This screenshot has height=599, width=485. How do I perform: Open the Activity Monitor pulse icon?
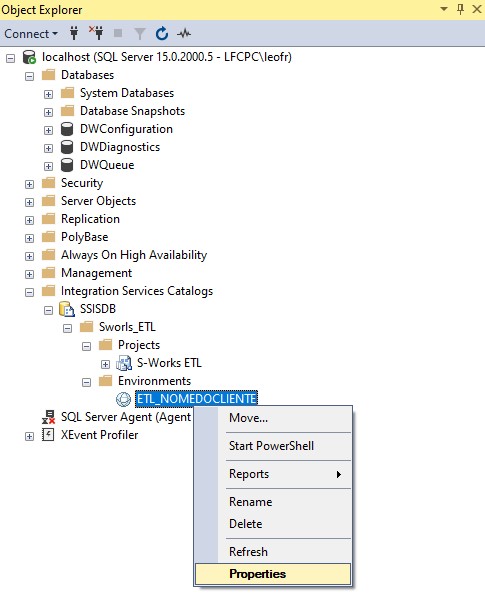[x=184, y=34]
